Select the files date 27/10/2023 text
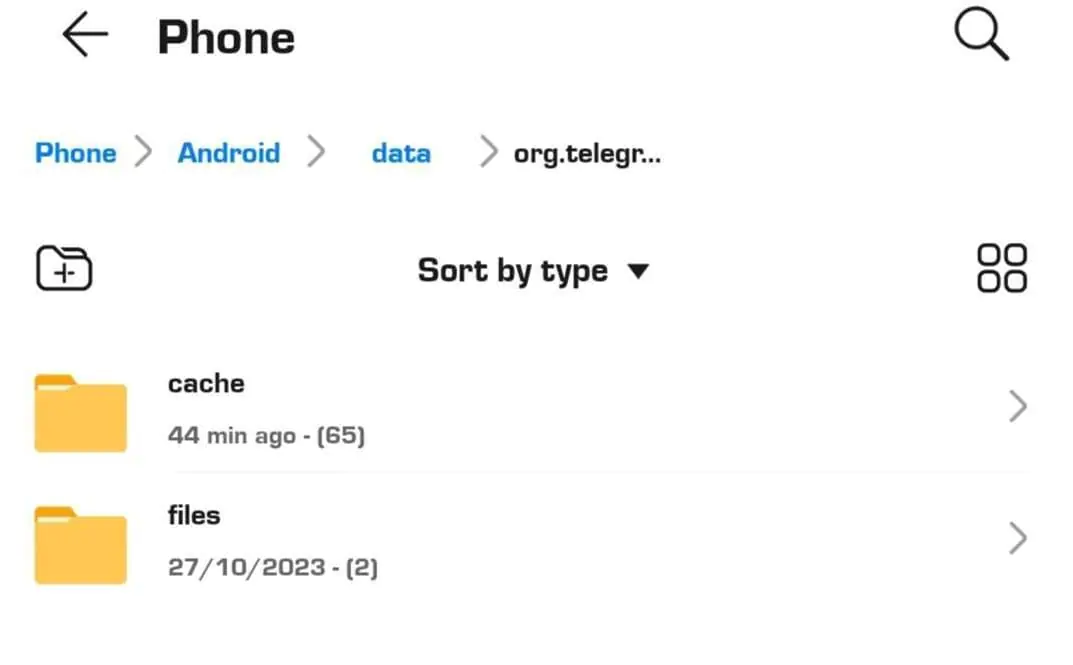 click(x=246, y=567)
